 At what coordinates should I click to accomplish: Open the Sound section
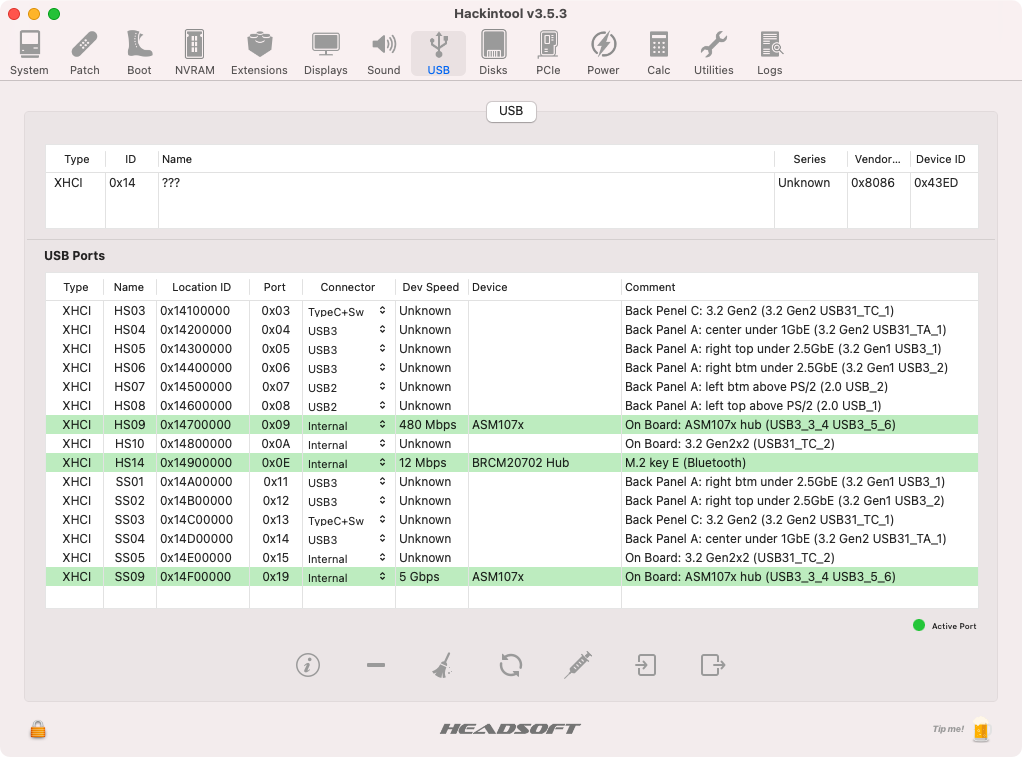coord(383,53)
